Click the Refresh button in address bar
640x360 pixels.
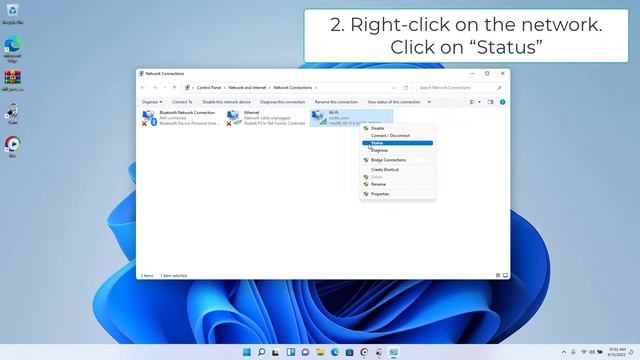point(406,88)
